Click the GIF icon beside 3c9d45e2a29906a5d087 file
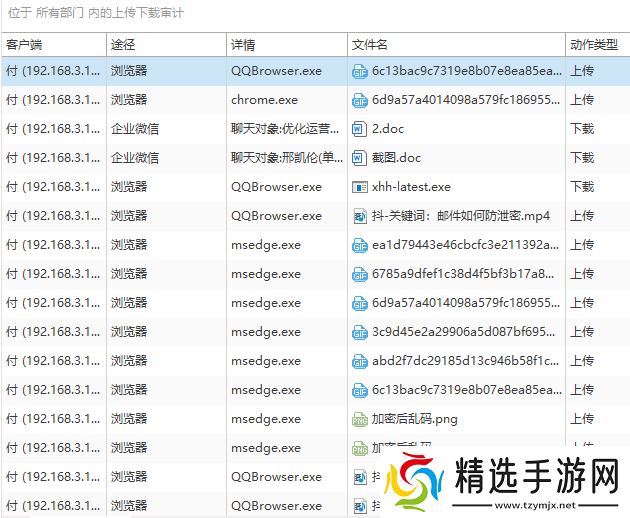630x518 pixels. (x=360, y=332)
